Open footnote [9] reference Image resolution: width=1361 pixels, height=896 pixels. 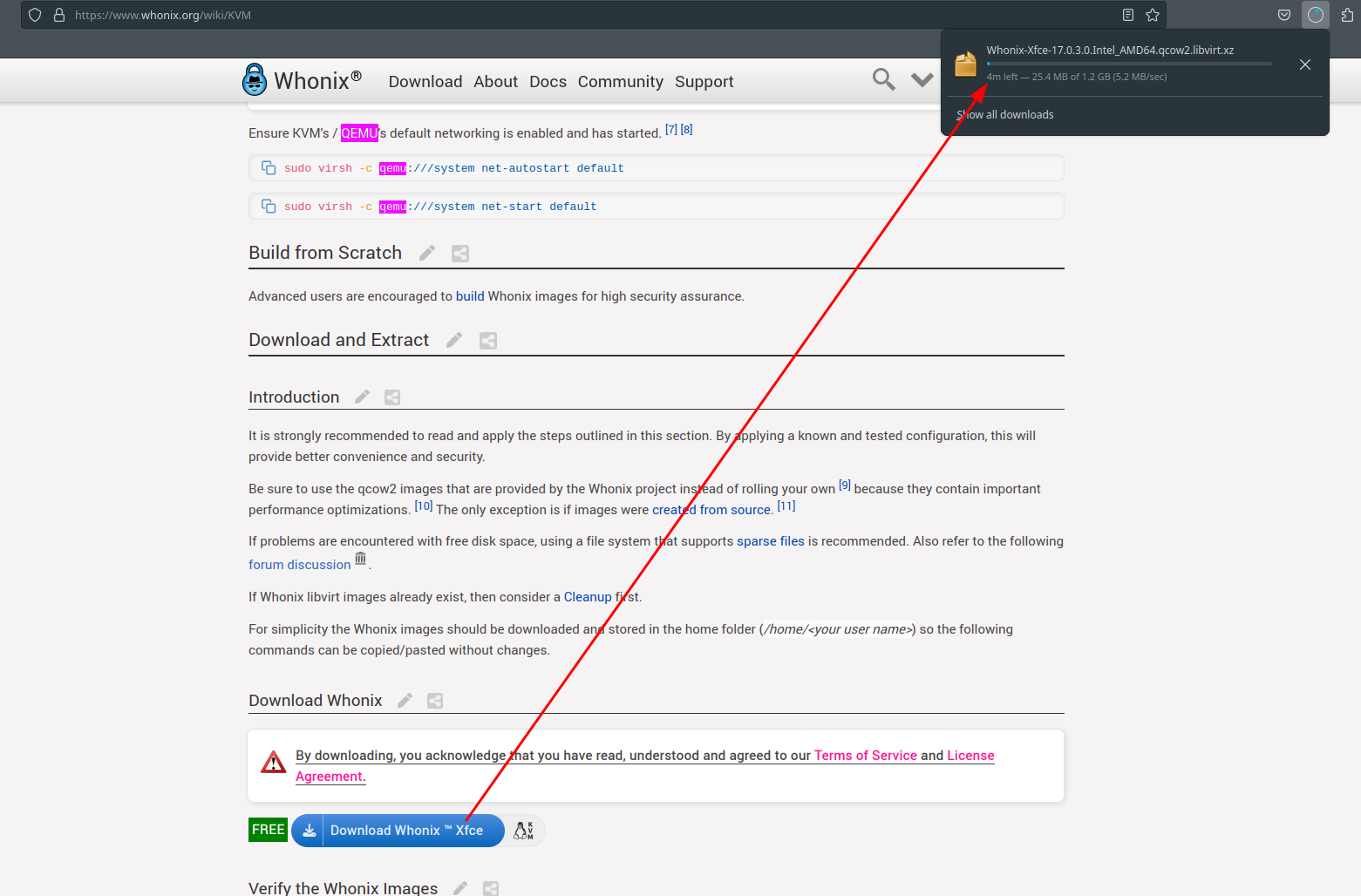tap(845, 485)
